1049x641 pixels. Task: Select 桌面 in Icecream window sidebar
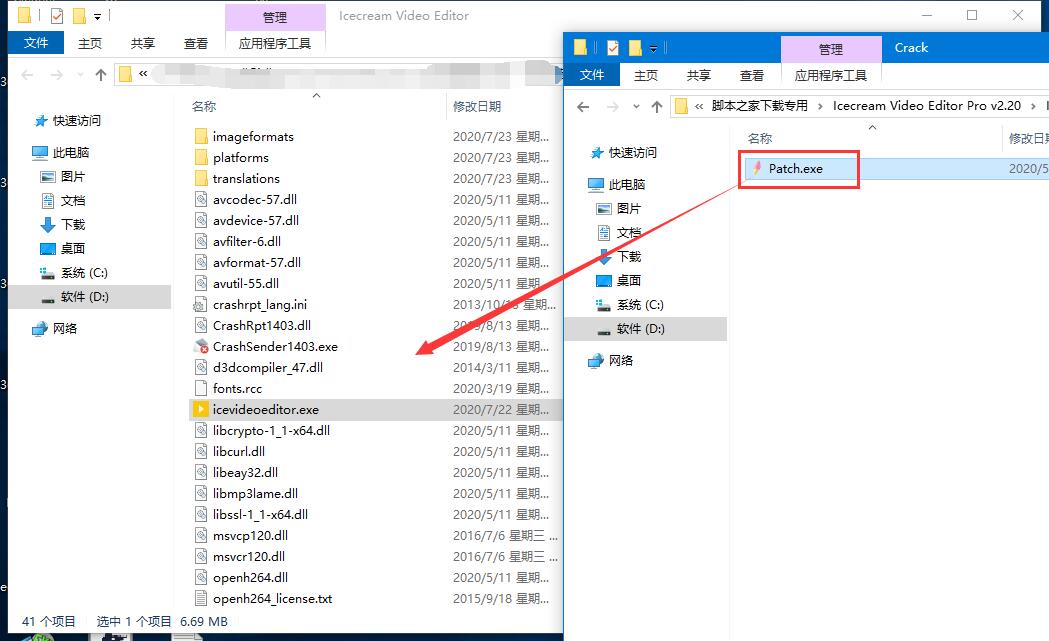click(x=73, y=249)
